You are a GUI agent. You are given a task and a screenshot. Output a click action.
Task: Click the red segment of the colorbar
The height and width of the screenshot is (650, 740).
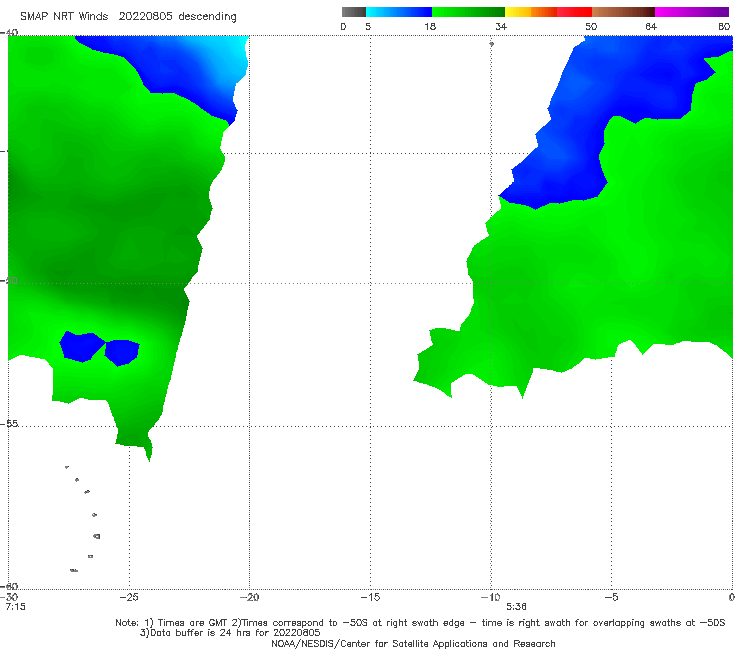(574, 12)
